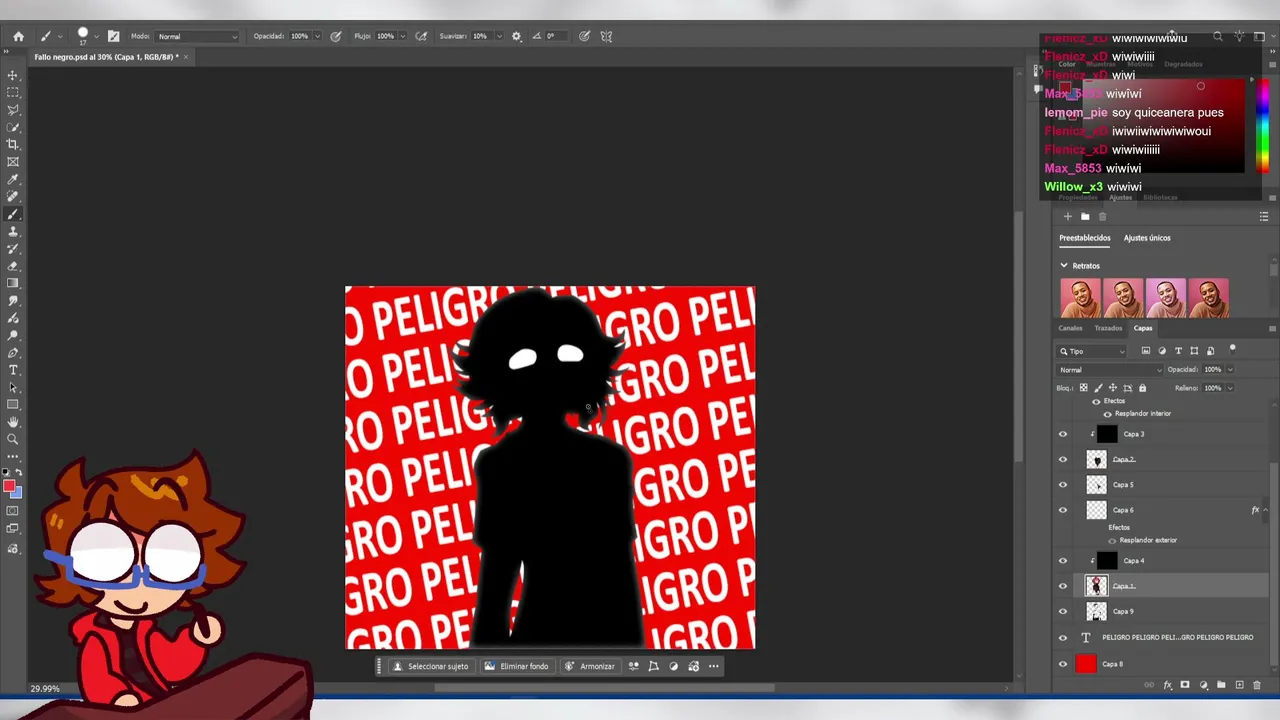Create new fill or adjustment layer
The height and width of the screenshot is (720, 1280).
(1203, 685)
